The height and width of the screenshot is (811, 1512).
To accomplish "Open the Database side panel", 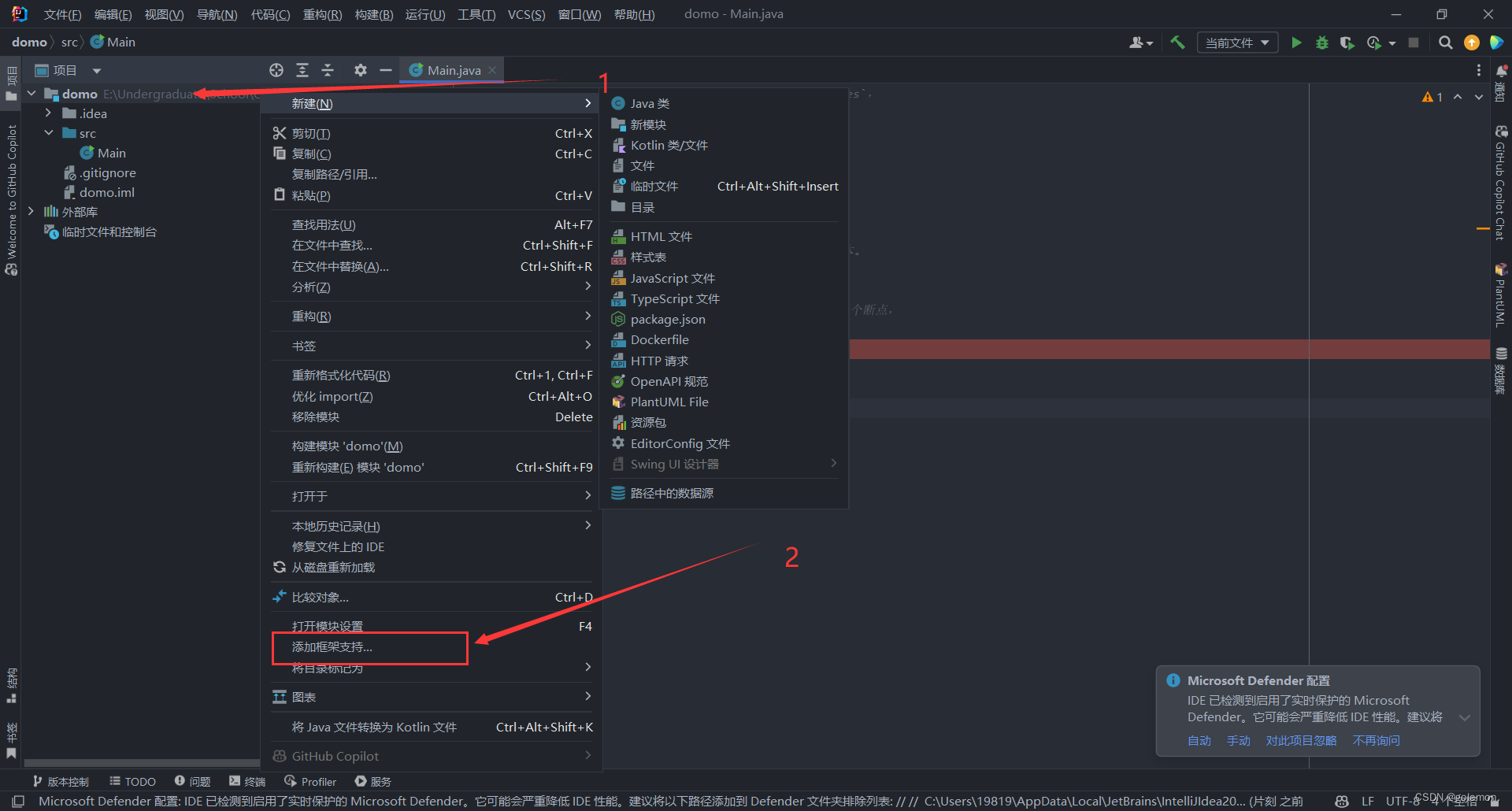I will click(1501, 370).
